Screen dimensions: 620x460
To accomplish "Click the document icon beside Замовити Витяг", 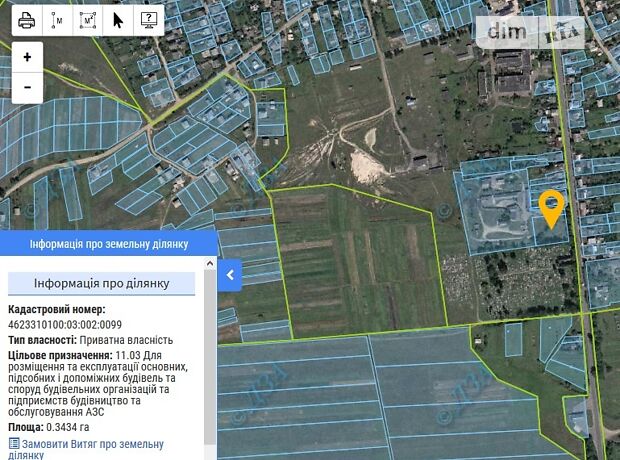I will pyautogui.click(x=14, y=443).
